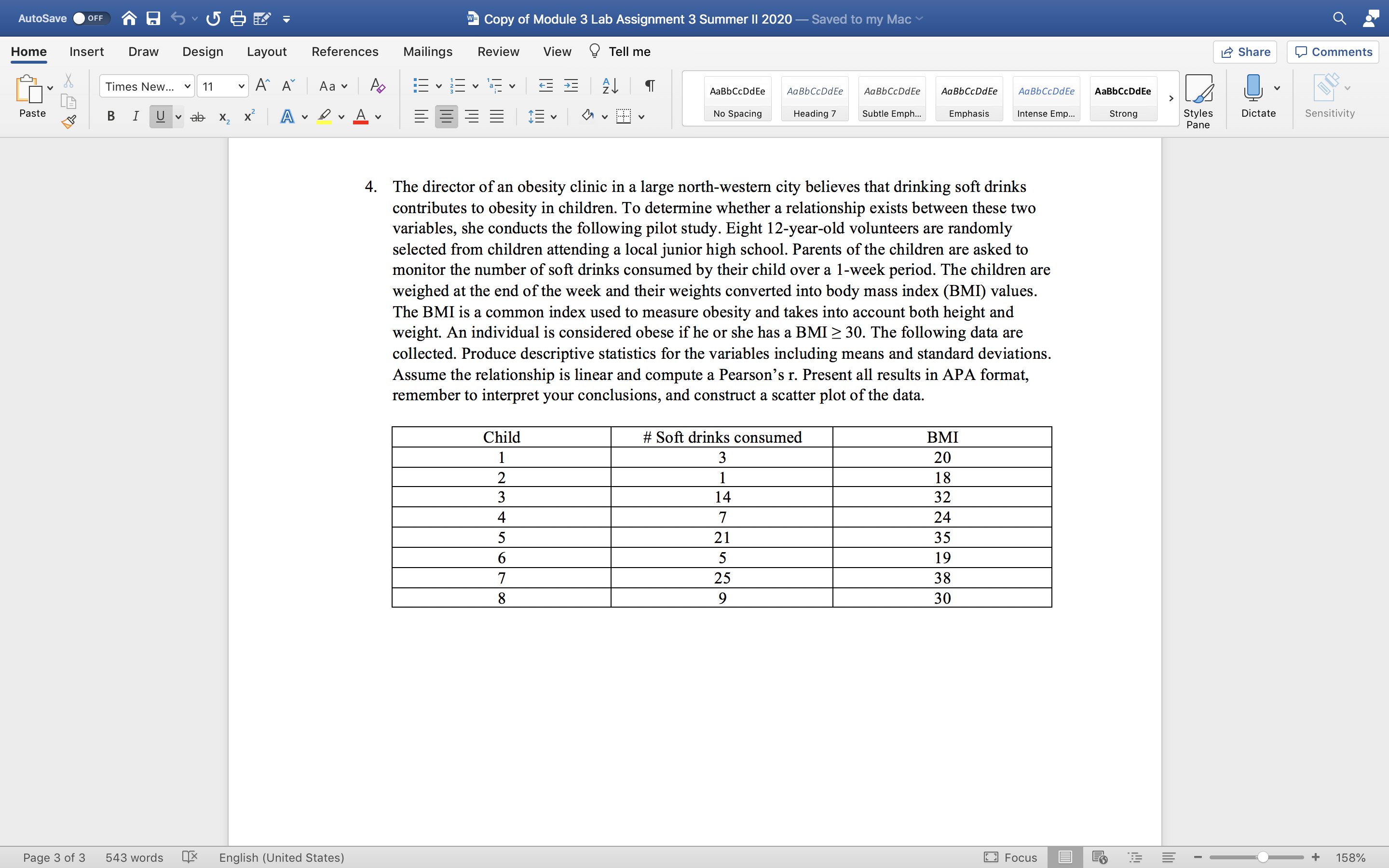Open the Comments button

point(1333,52)
